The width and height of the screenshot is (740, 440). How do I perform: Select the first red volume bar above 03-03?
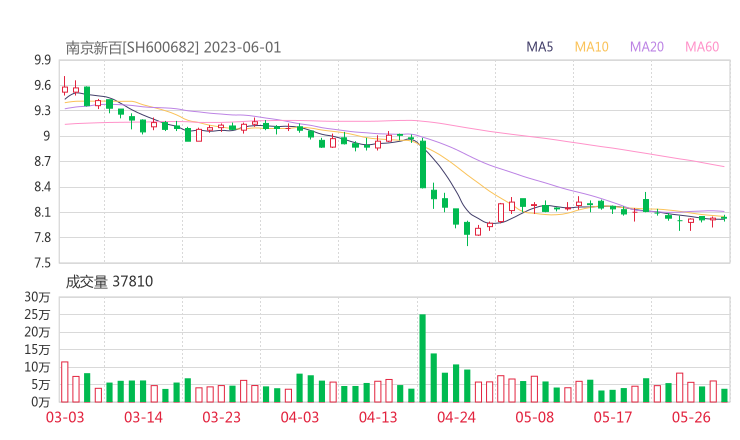[65, 382]
